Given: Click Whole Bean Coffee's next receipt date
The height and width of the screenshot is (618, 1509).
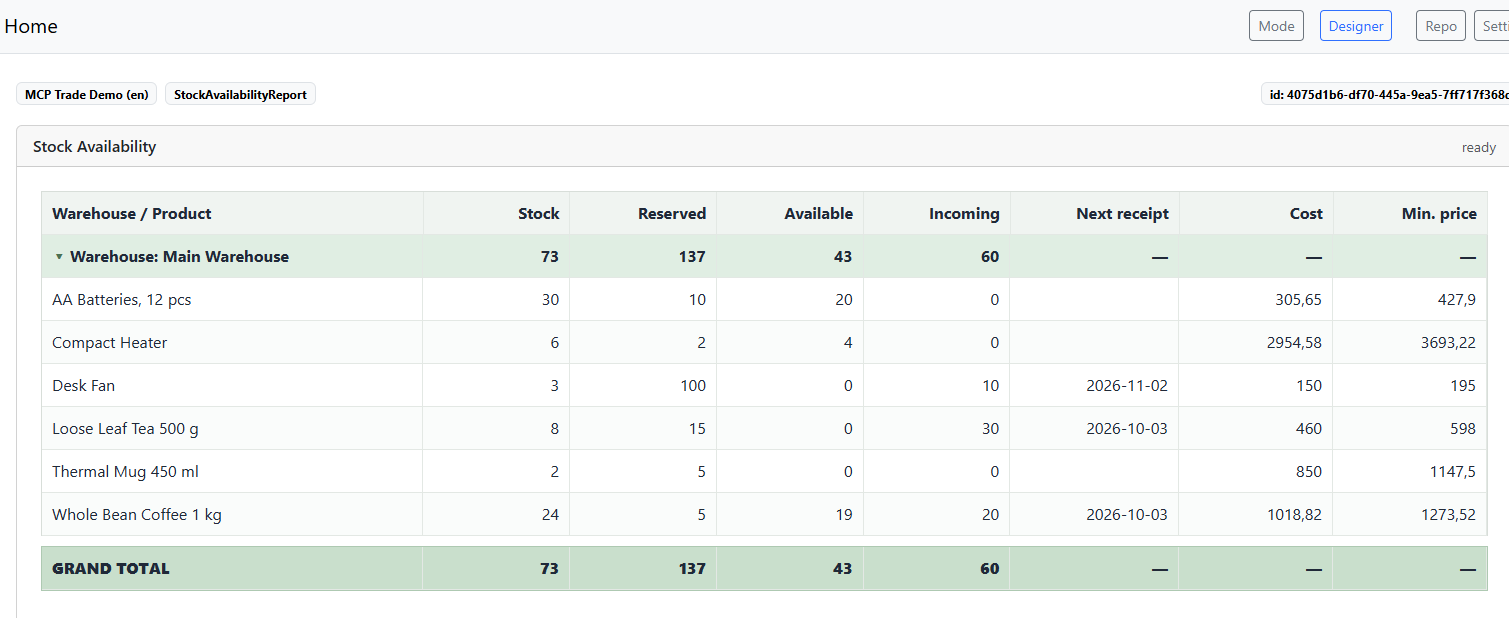Looking at the screenshot, I should tap(1127, 515).
